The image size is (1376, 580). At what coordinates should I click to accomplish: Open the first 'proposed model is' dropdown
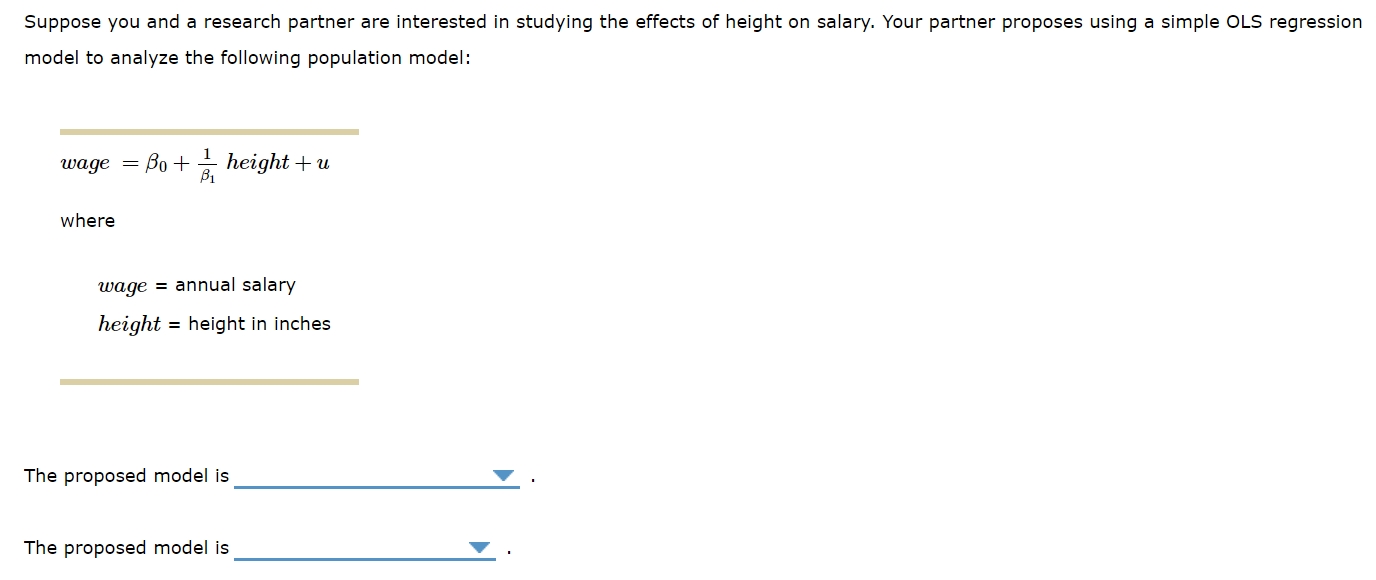(503, 477)
